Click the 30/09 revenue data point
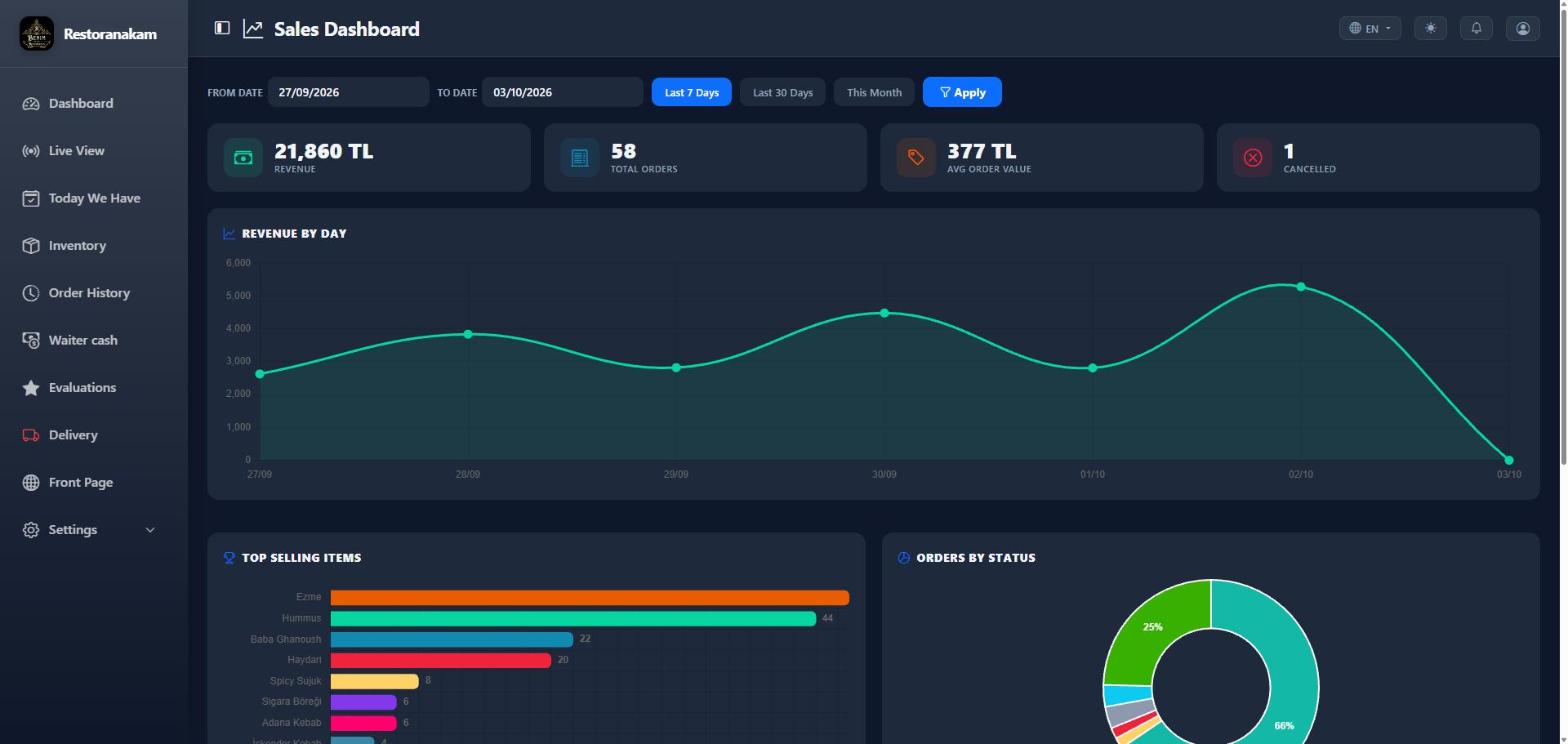This screenshot has height=744, width=1568. click(x=884, y=313)
